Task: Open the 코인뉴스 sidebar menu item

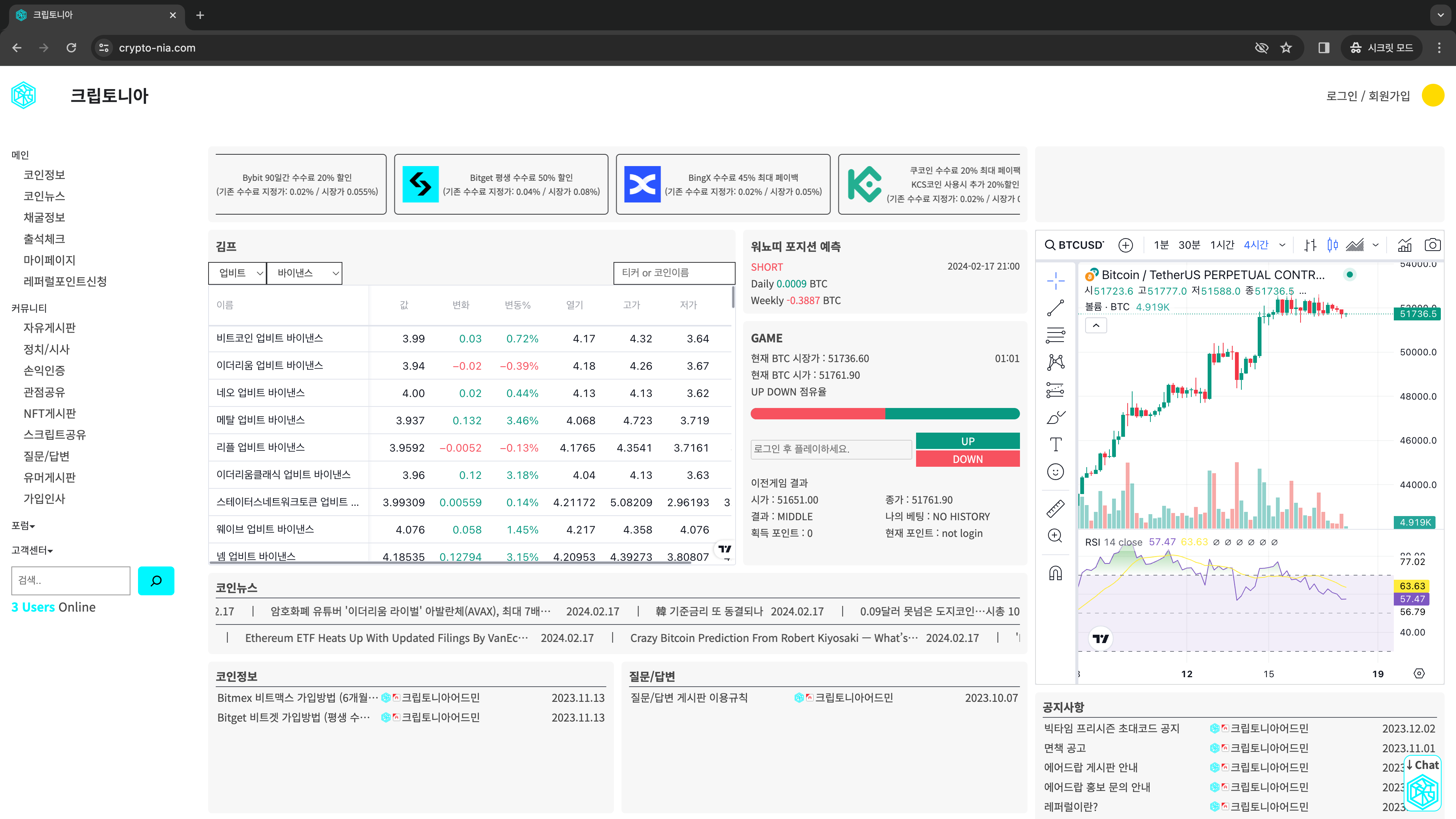Action: pos(45,196)
